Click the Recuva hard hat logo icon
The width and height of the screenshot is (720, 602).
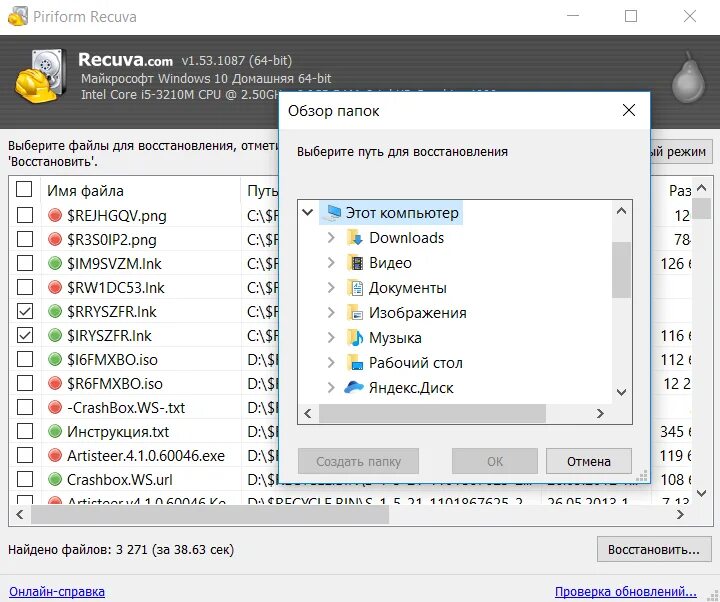40,76
